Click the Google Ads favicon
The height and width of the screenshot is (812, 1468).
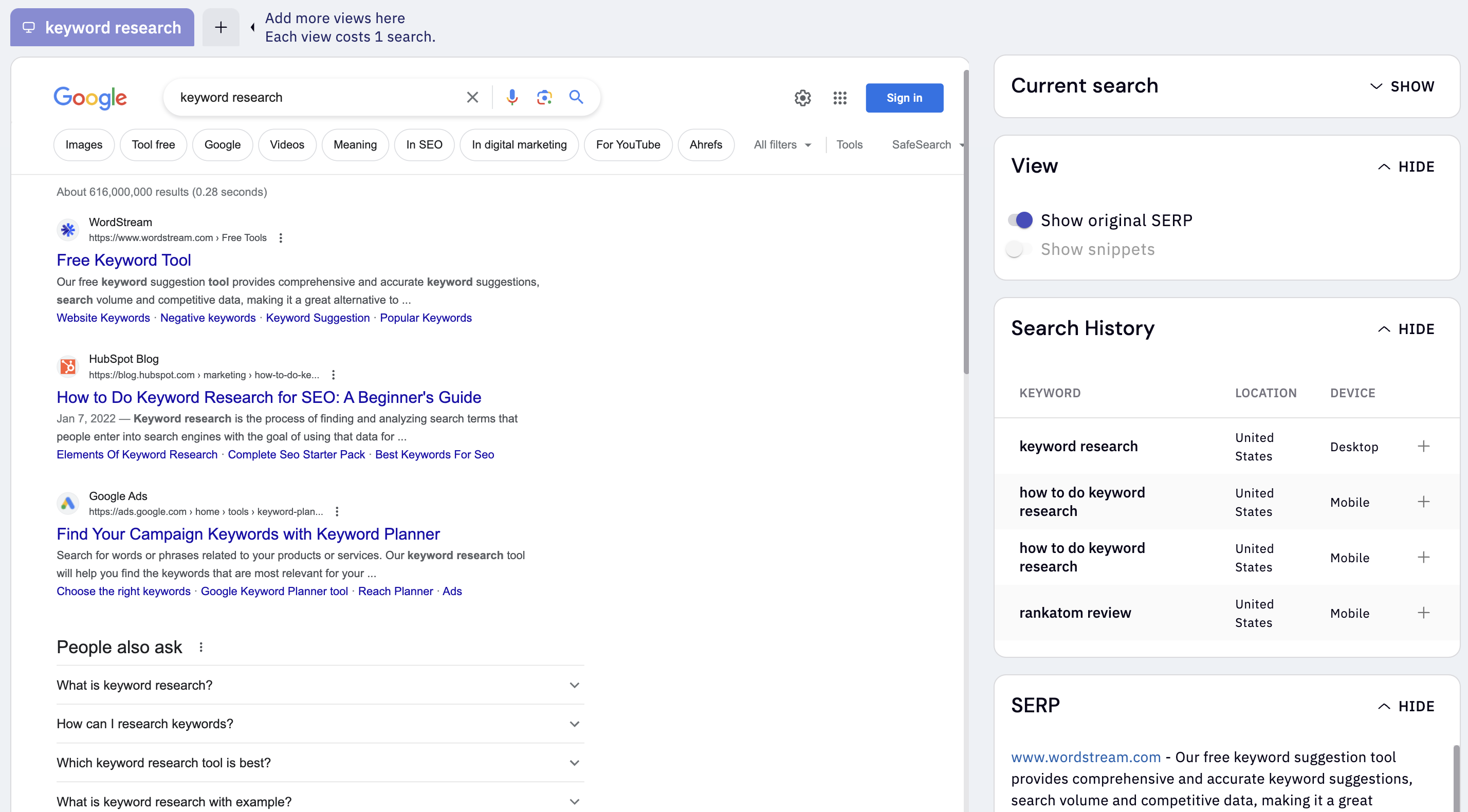point(68,503)
